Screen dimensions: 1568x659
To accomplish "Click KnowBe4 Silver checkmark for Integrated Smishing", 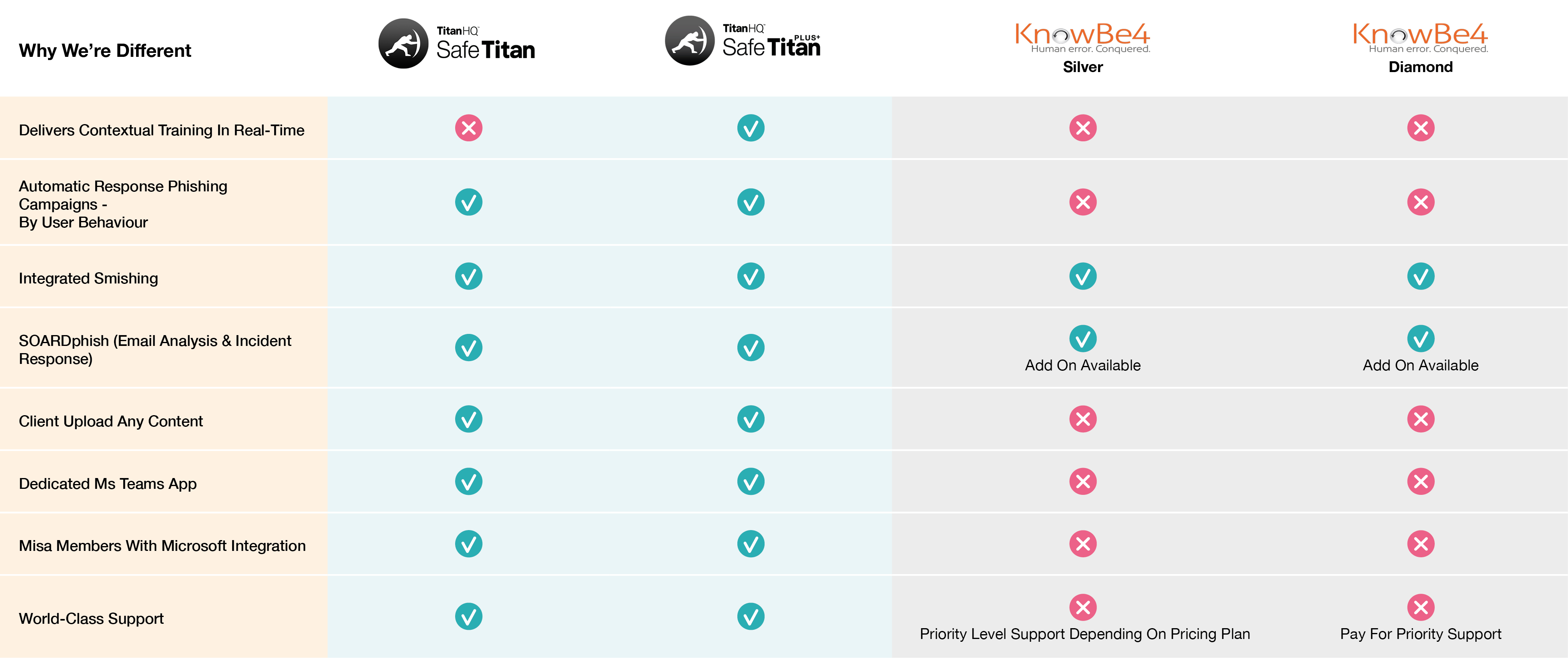I will tap(1083, 277).
